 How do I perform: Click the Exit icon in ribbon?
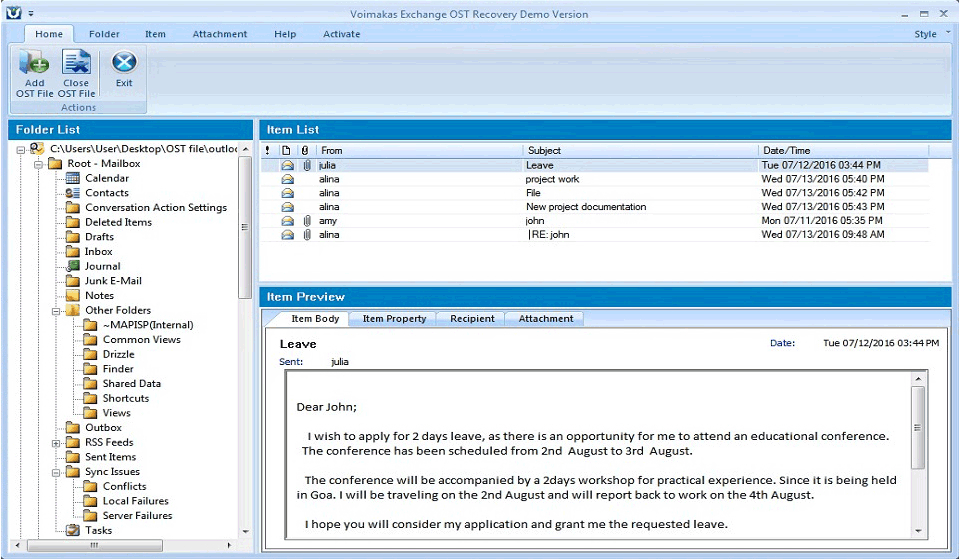[124, 62]
